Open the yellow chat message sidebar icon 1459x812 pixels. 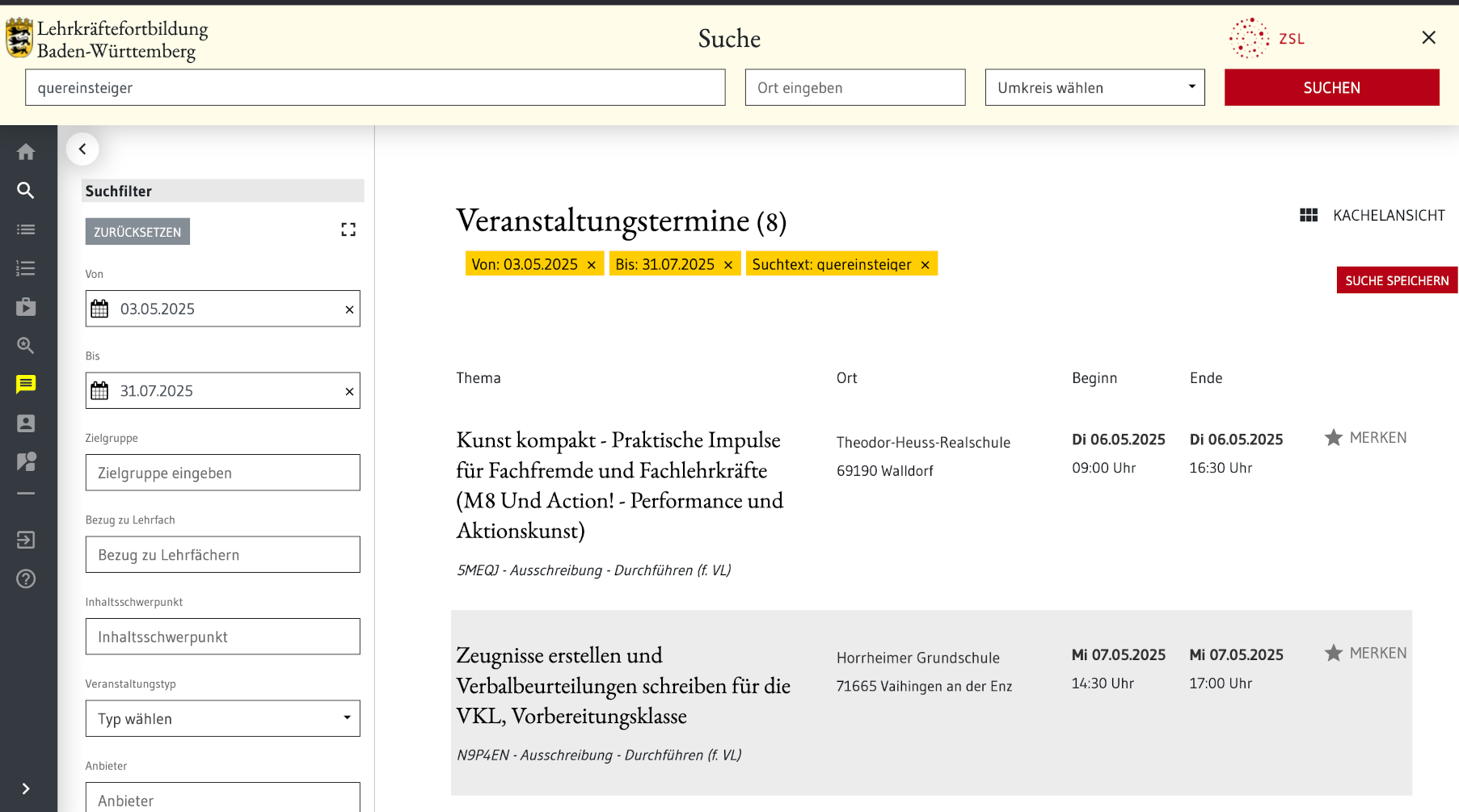(x=26, y=385)
